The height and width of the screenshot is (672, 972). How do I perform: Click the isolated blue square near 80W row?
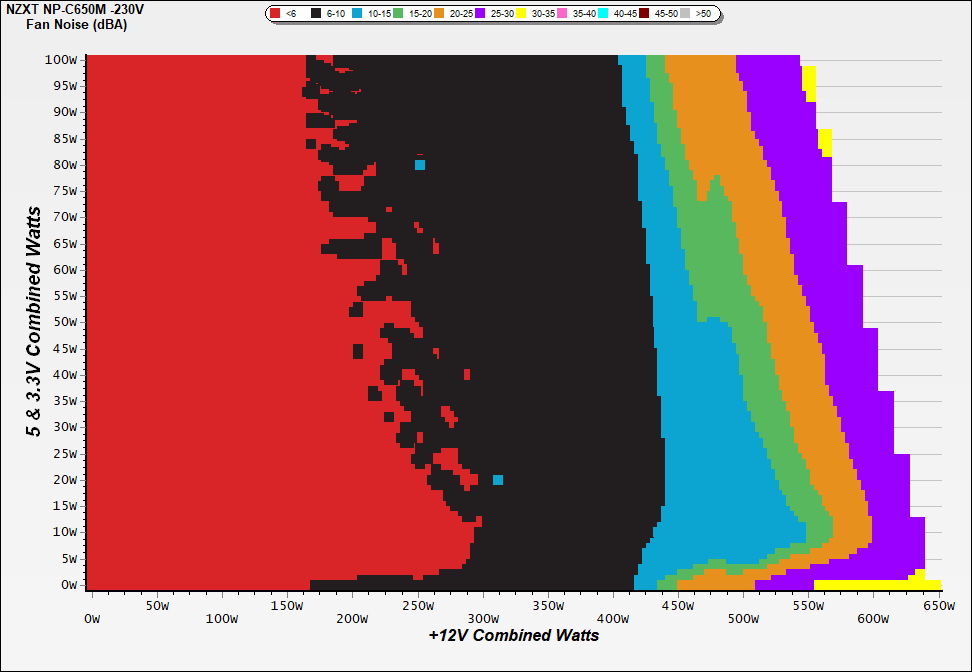(420, 165)
